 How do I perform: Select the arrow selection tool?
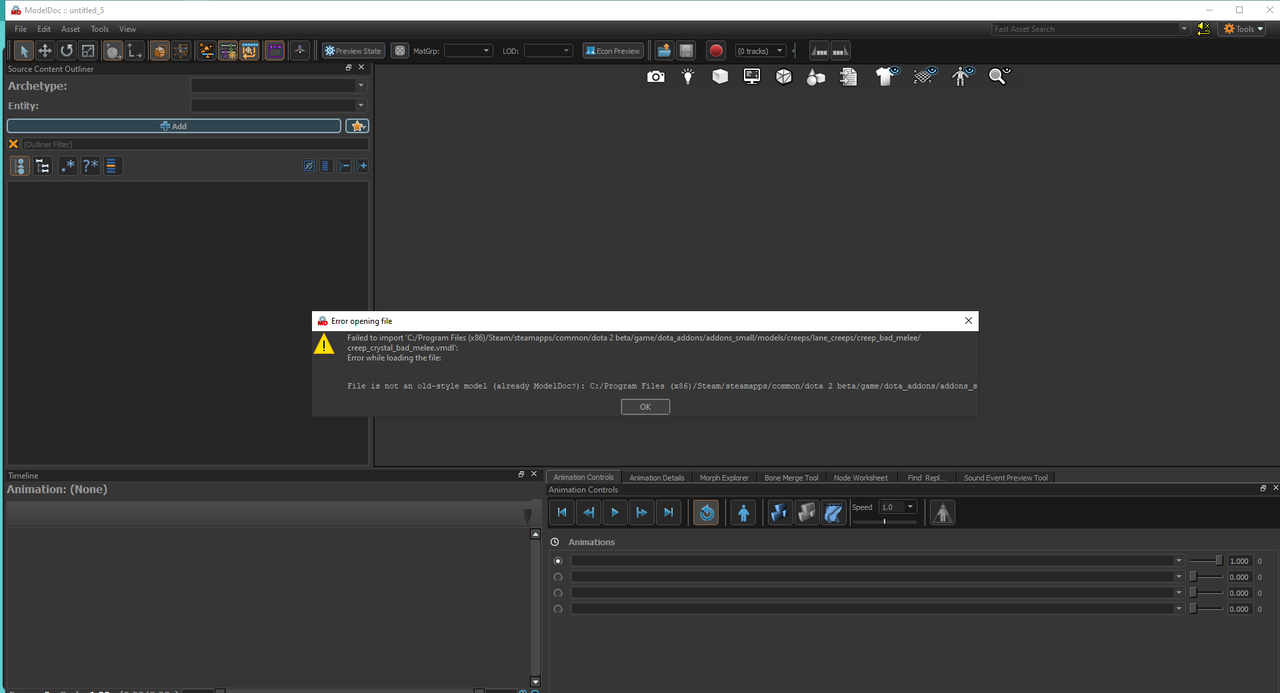pyautogui.click(x=23, y=50)
